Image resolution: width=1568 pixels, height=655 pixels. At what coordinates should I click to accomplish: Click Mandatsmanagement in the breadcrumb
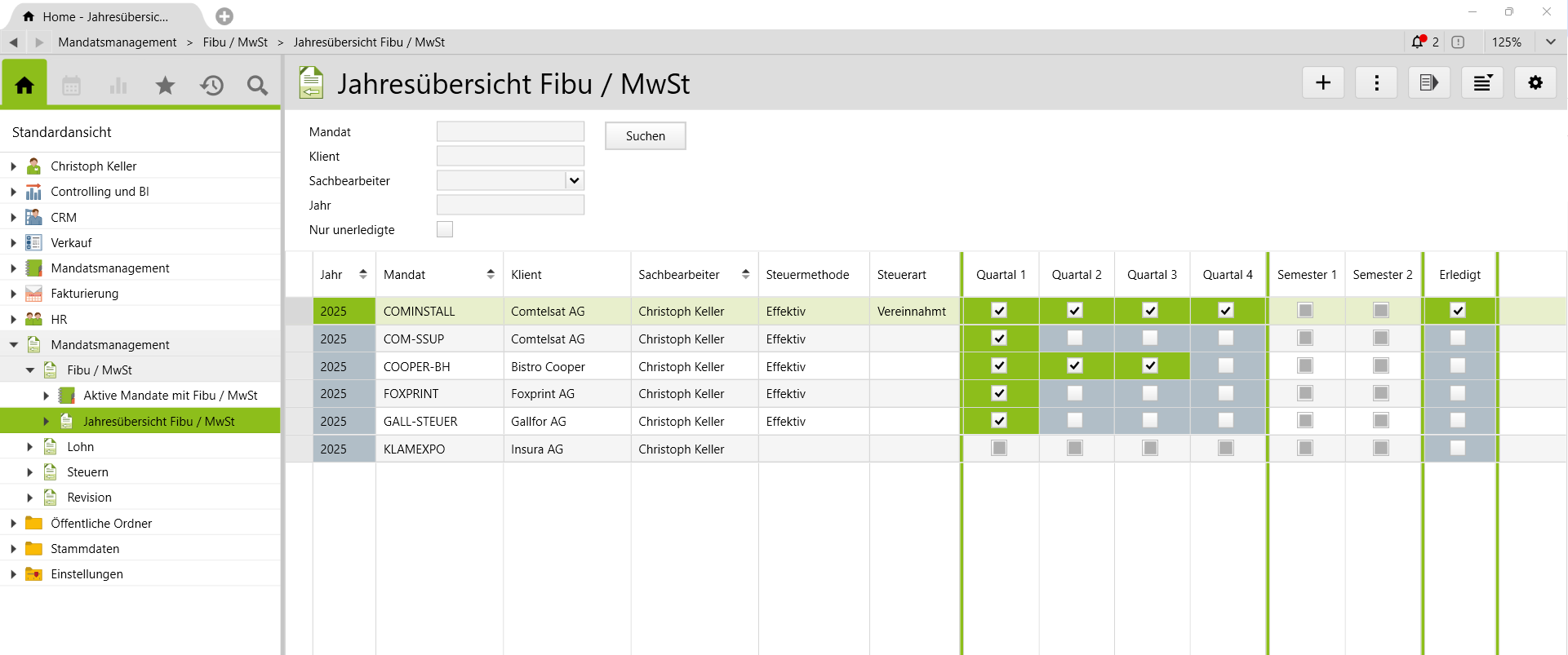point(118,42)
